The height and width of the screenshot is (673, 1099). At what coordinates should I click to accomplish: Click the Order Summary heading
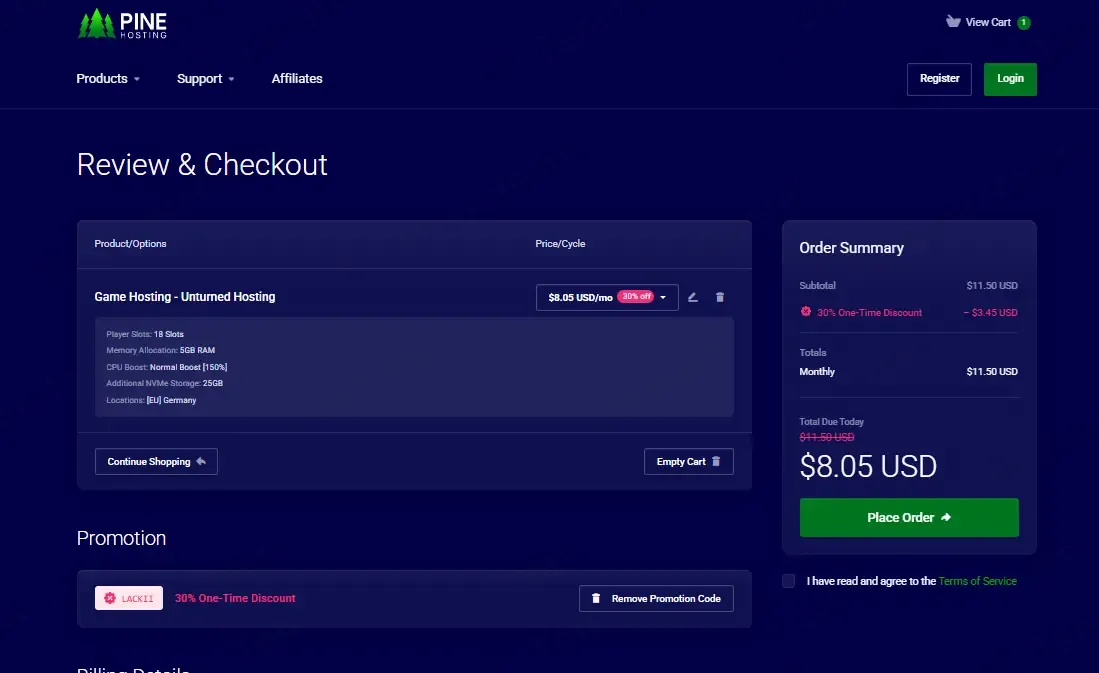click(x=852, y=247)
